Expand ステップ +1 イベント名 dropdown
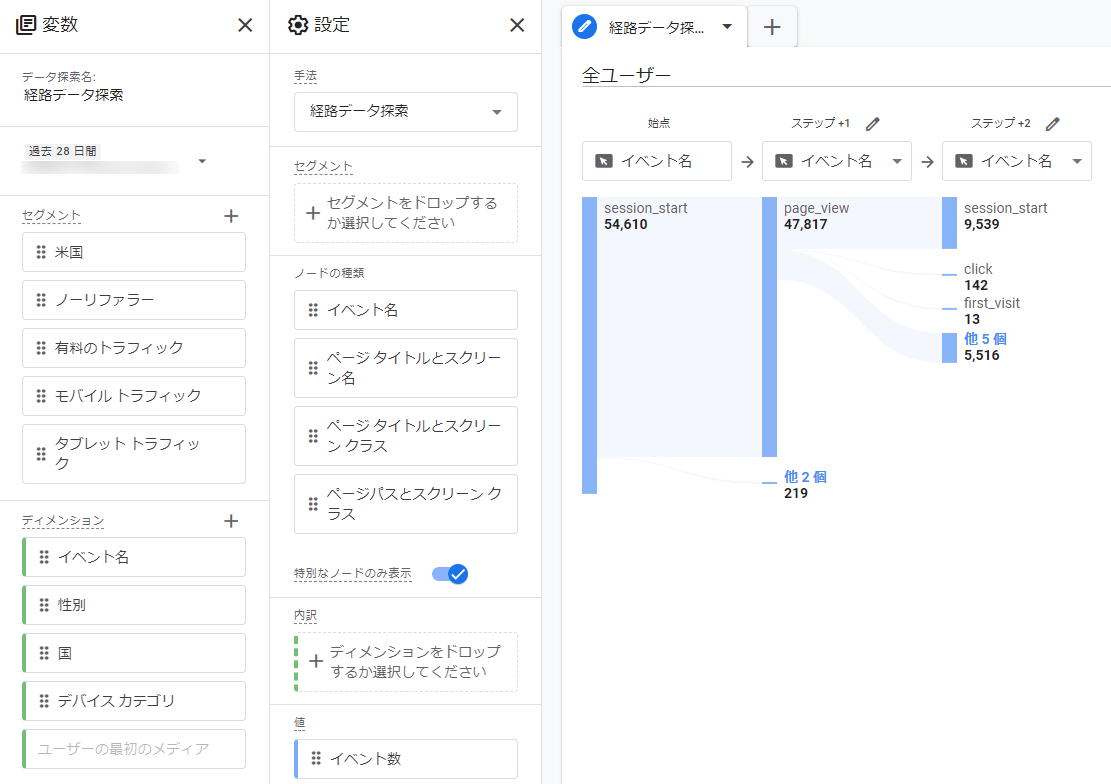Viewport: 1111px width, 784px height. click(897, 161)
